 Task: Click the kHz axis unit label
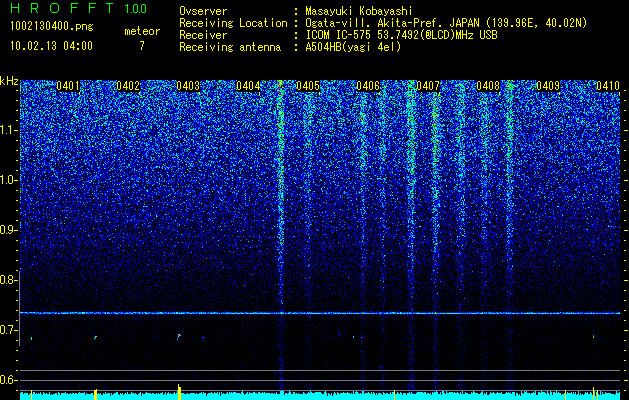(x=9, y=81)
